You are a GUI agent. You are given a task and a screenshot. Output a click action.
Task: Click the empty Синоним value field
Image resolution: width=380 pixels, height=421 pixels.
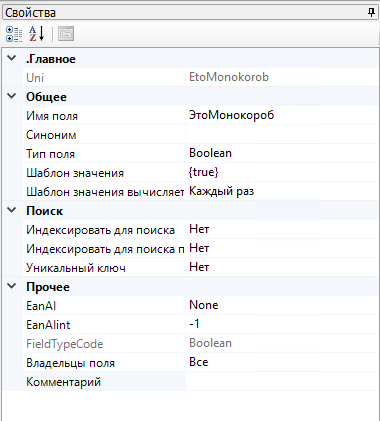coord(282,134)
